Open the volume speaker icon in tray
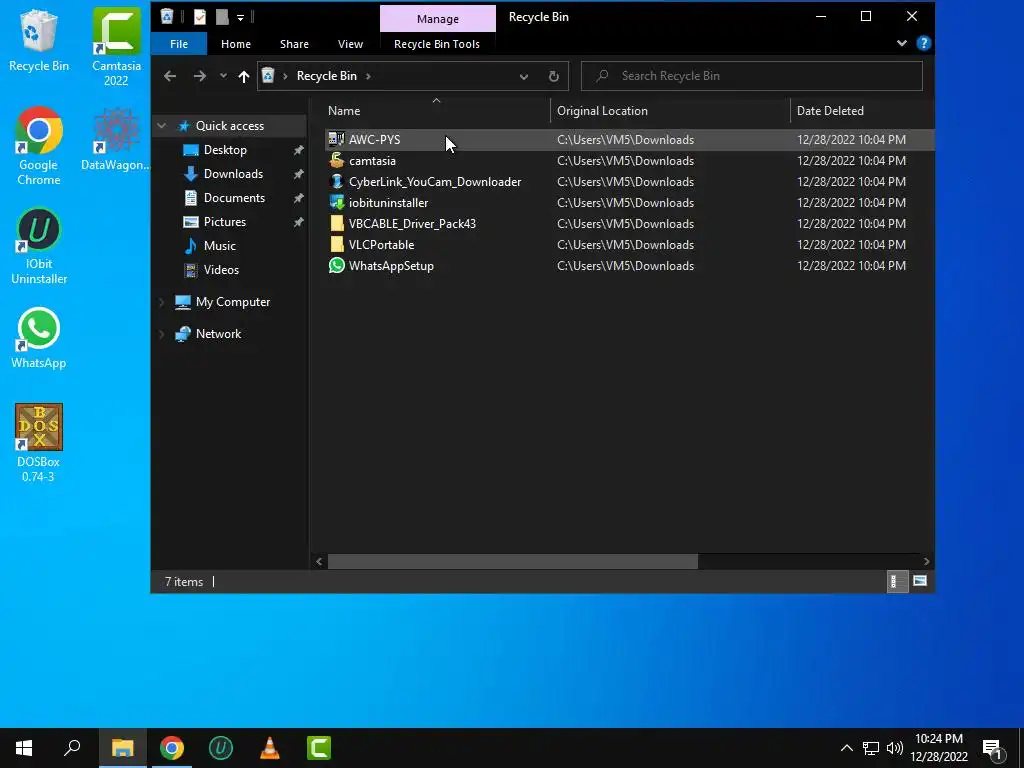This screenshot has height=768, width=1024. 895,748
